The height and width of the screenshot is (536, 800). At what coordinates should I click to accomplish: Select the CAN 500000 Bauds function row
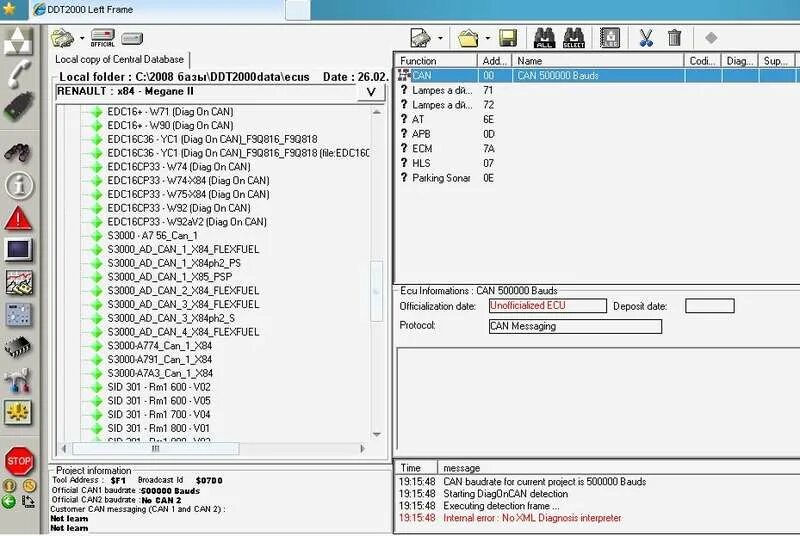(596, 75)
